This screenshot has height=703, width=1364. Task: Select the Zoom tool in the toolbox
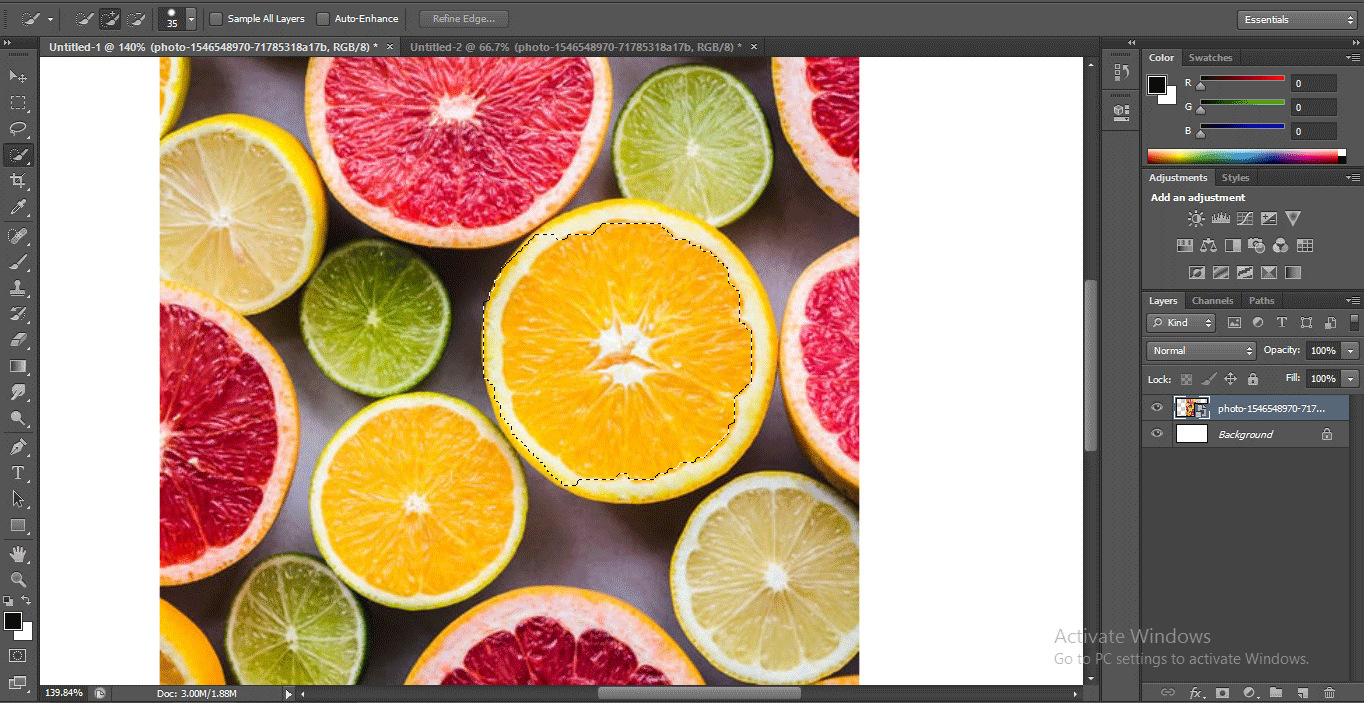[18, 579]
